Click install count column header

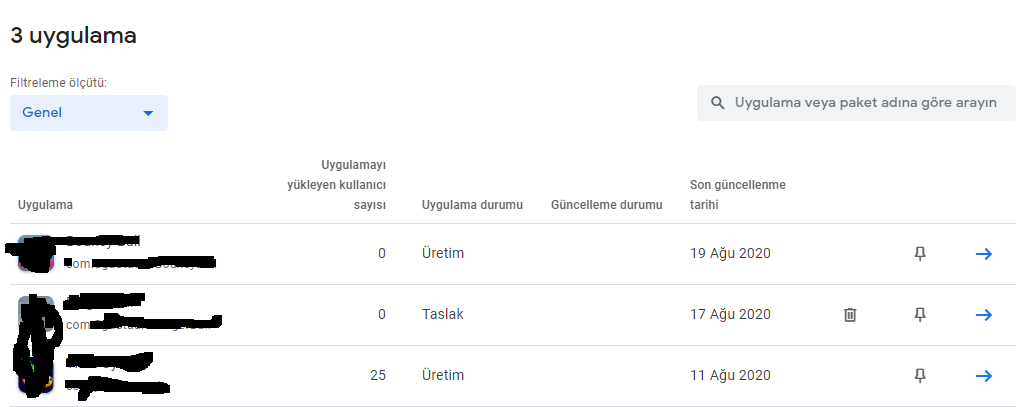336,185
